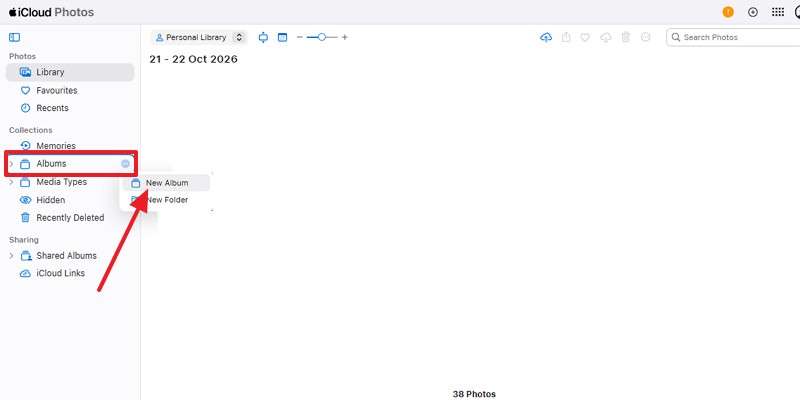The height and width of the screenshot is (400, 800).
Task: Open Recently Deleted
Action: (70, 218)
